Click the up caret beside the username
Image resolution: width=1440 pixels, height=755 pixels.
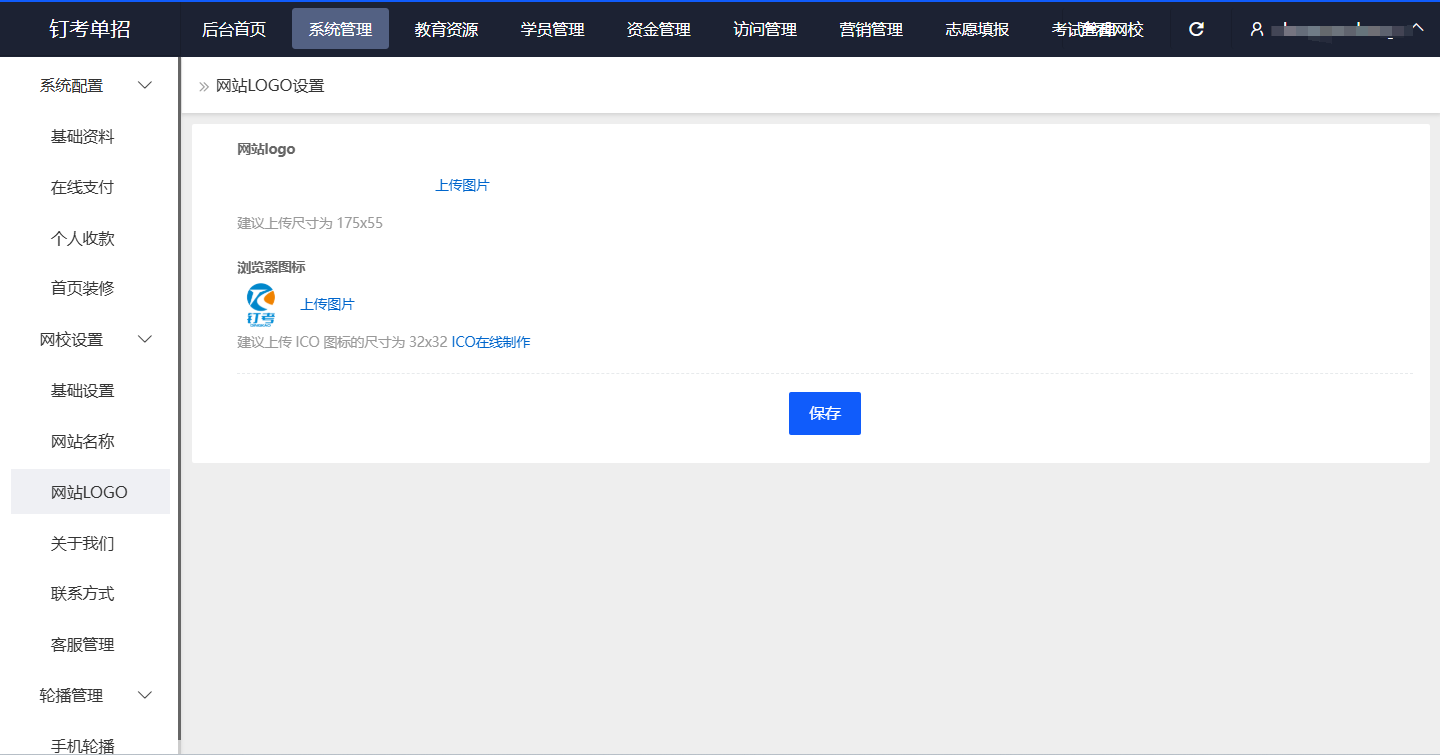1420,27
